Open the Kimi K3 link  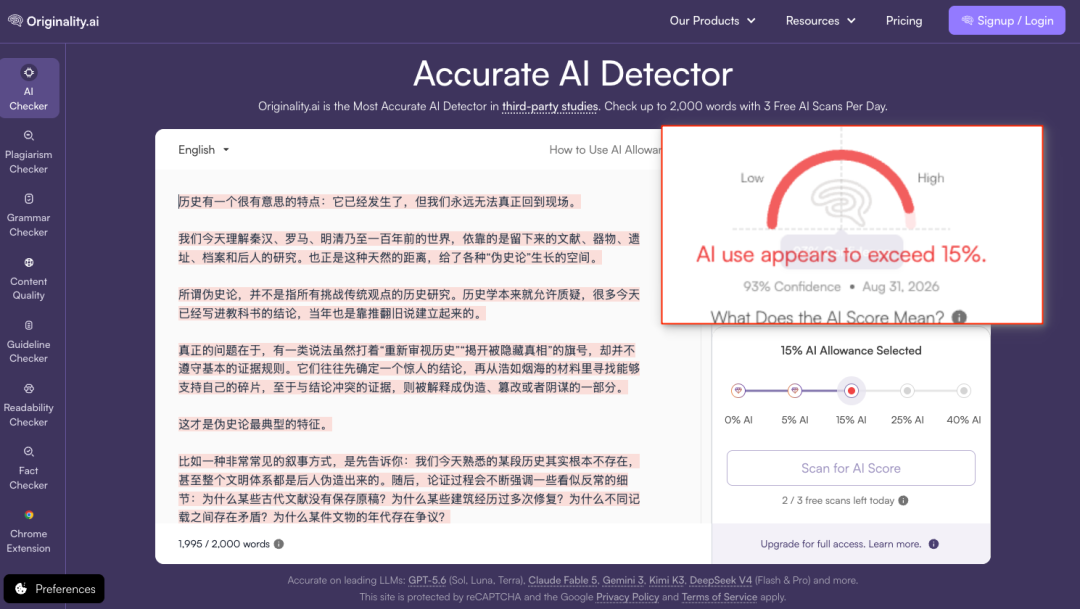(x=667, y=580)
